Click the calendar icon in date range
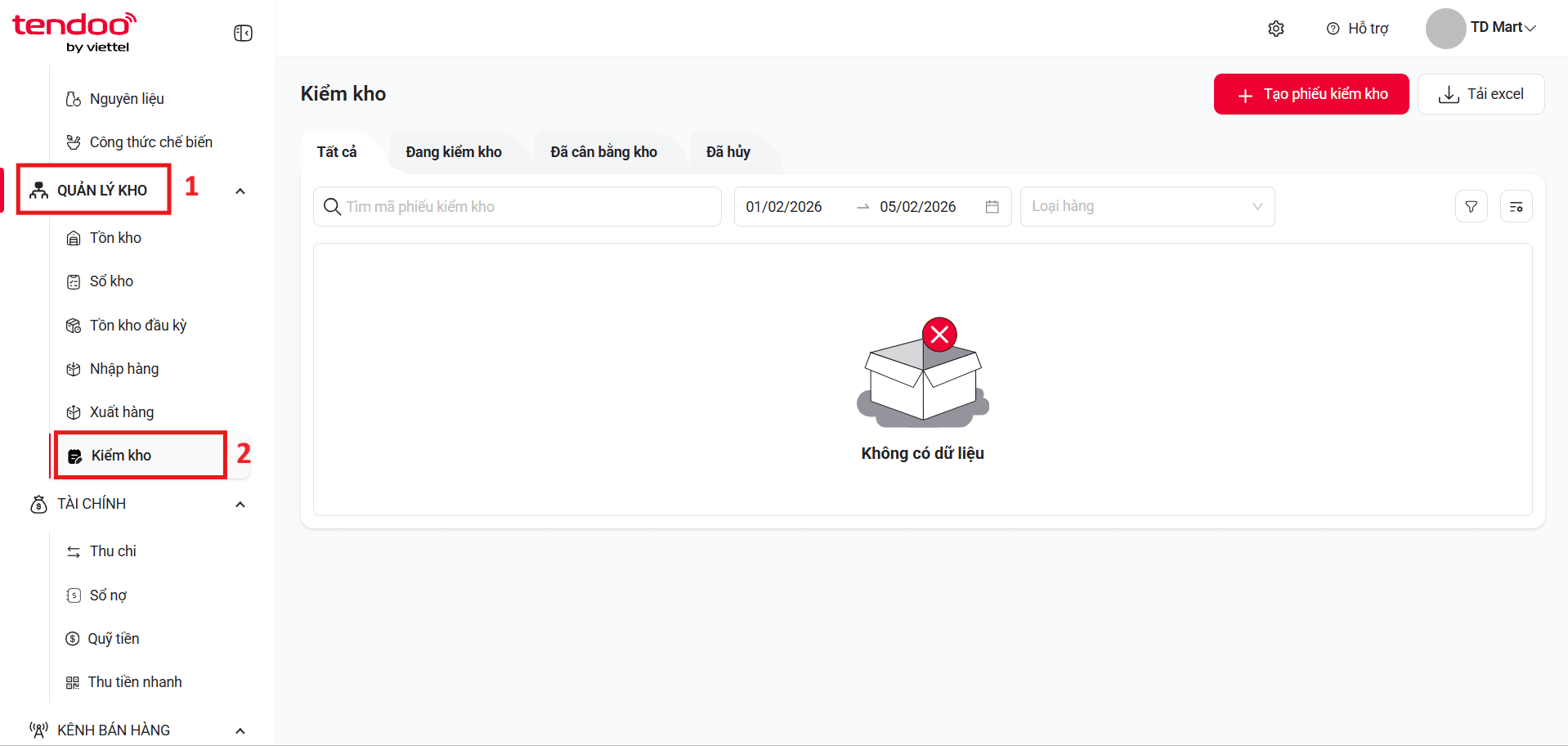Image resolution: width=1568 pixels, height=746 pixels. tap(992, 207)
